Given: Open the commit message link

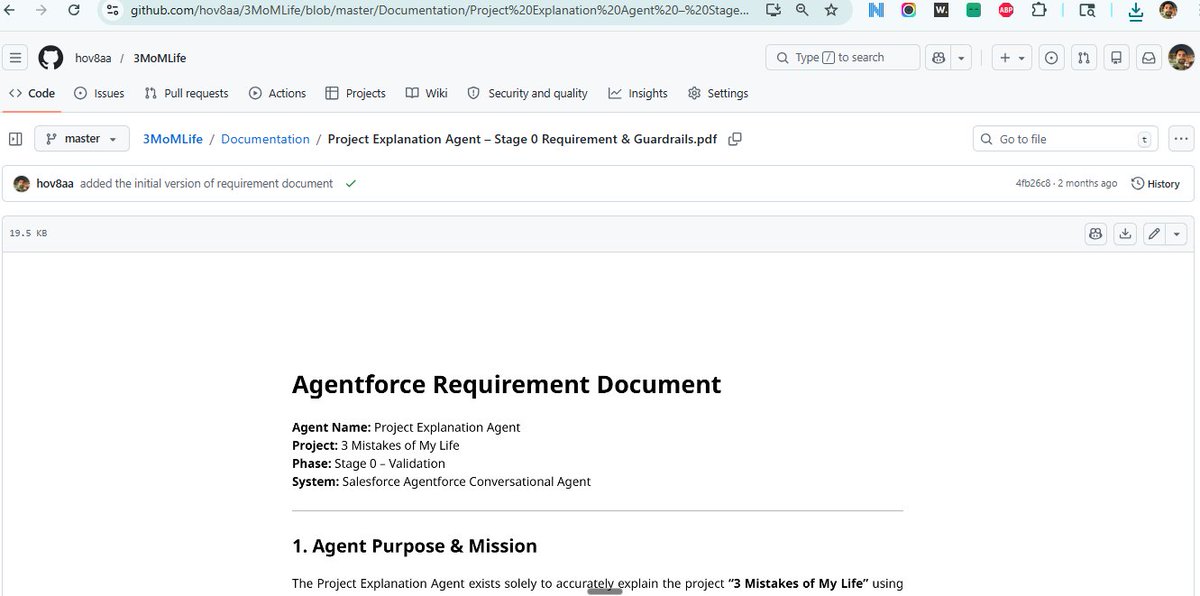Looking at the screenshot, I should coord(207,184).
